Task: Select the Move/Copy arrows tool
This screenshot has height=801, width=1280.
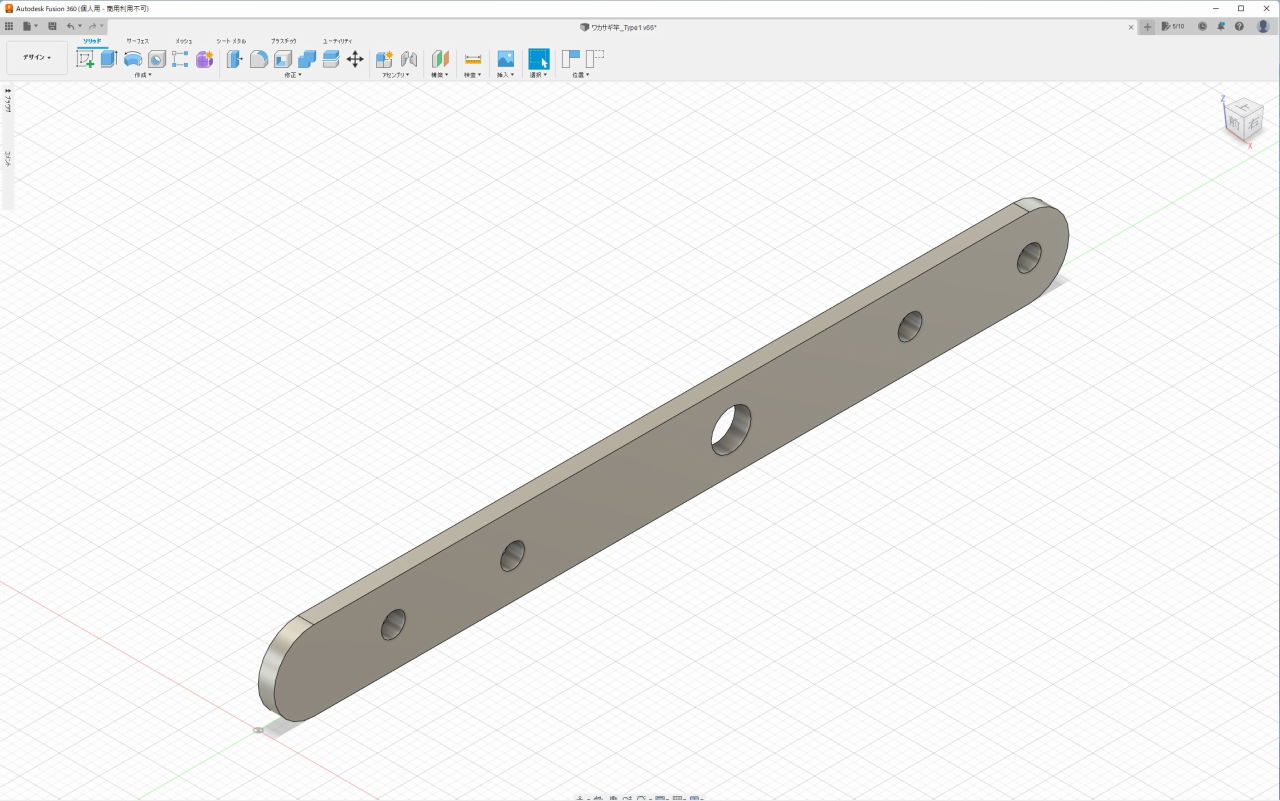Action: point(355,59)
